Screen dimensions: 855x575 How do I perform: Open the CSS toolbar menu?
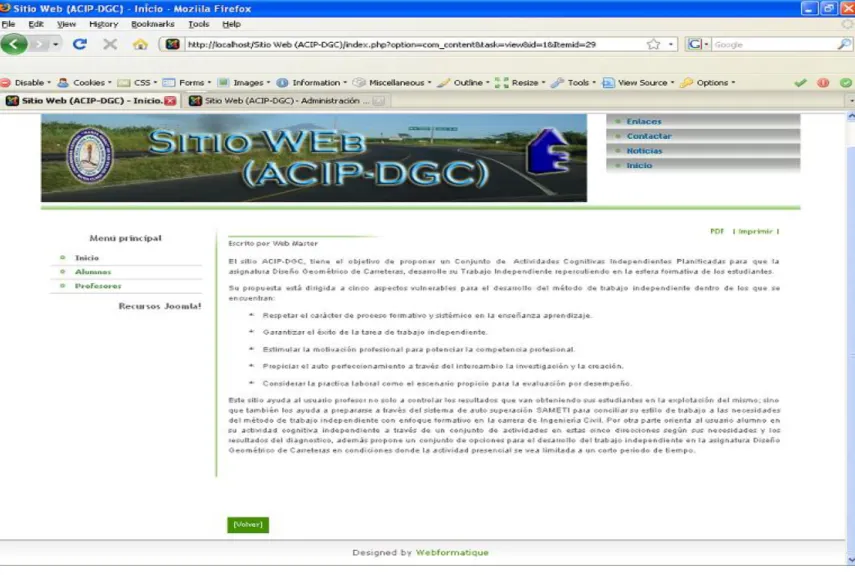click(x=137, y=83)
